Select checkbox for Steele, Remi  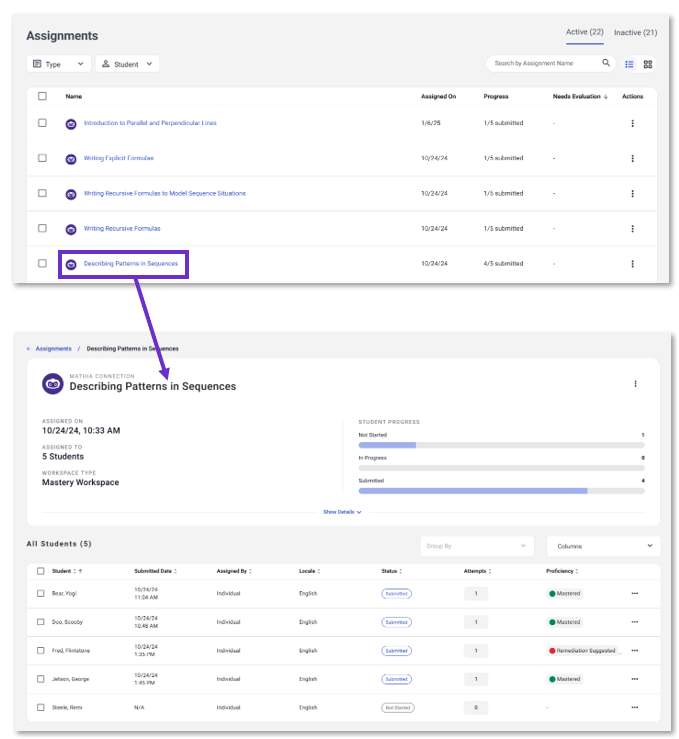(41, 707)
